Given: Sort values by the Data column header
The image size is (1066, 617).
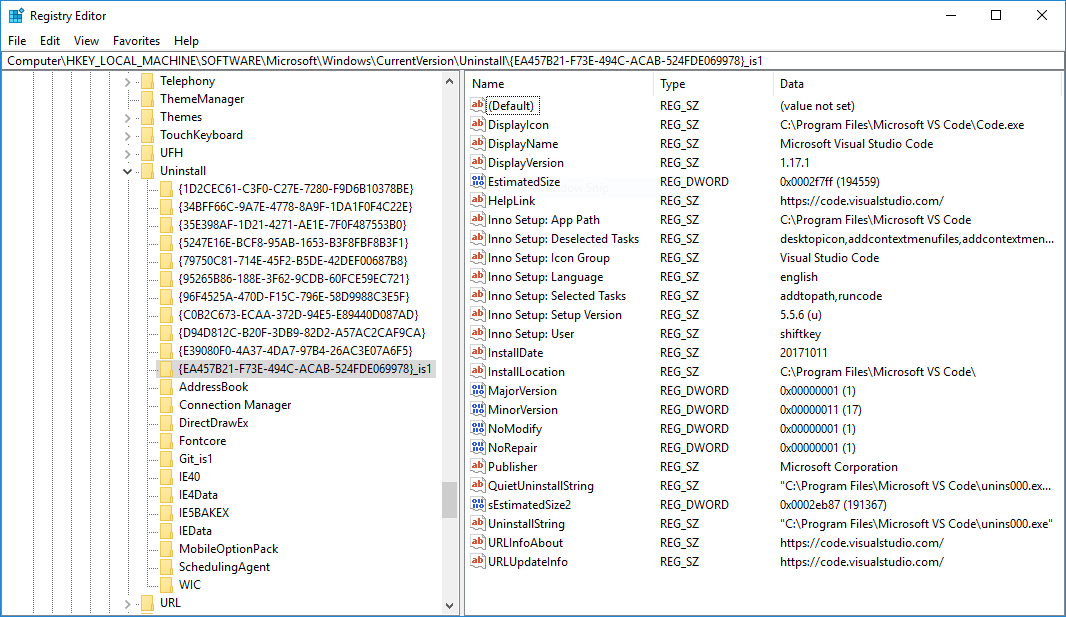Looking at the screenshot, I should (x=918, y=84).
